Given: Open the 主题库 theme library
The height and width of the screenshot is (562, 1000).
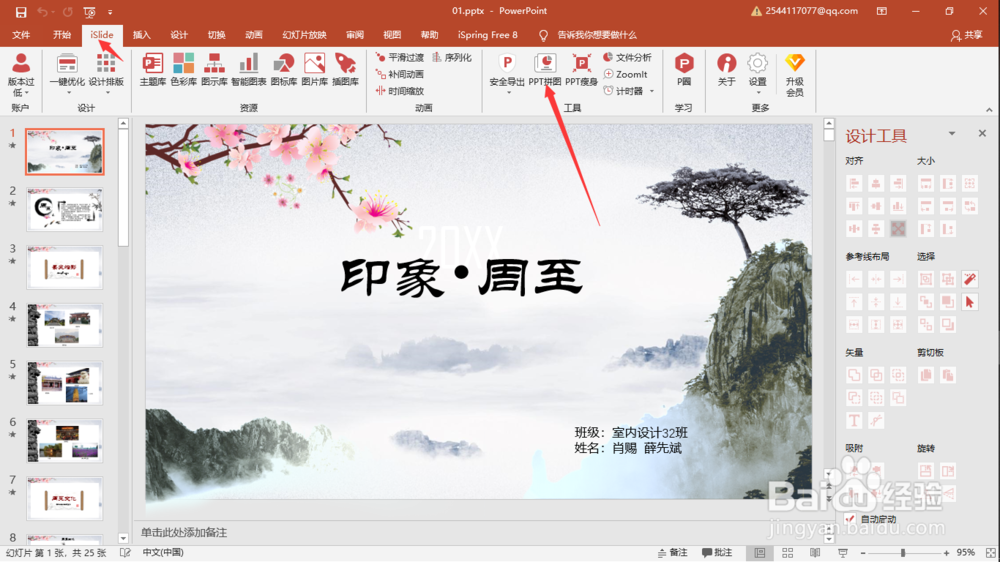Looking at the screenshot, I should pyautogui.click(x=152, y=69).
